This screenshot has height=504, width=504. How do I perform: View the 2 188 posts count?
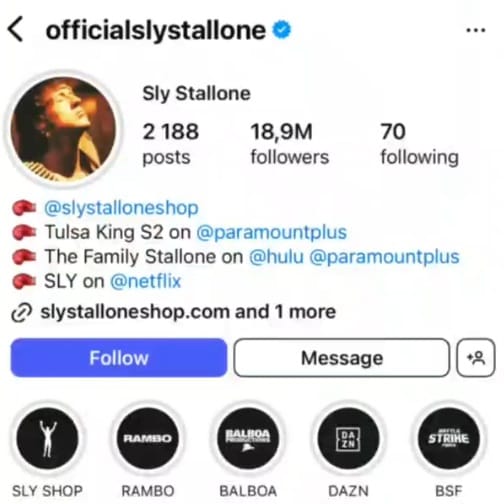tap(171, 143)
